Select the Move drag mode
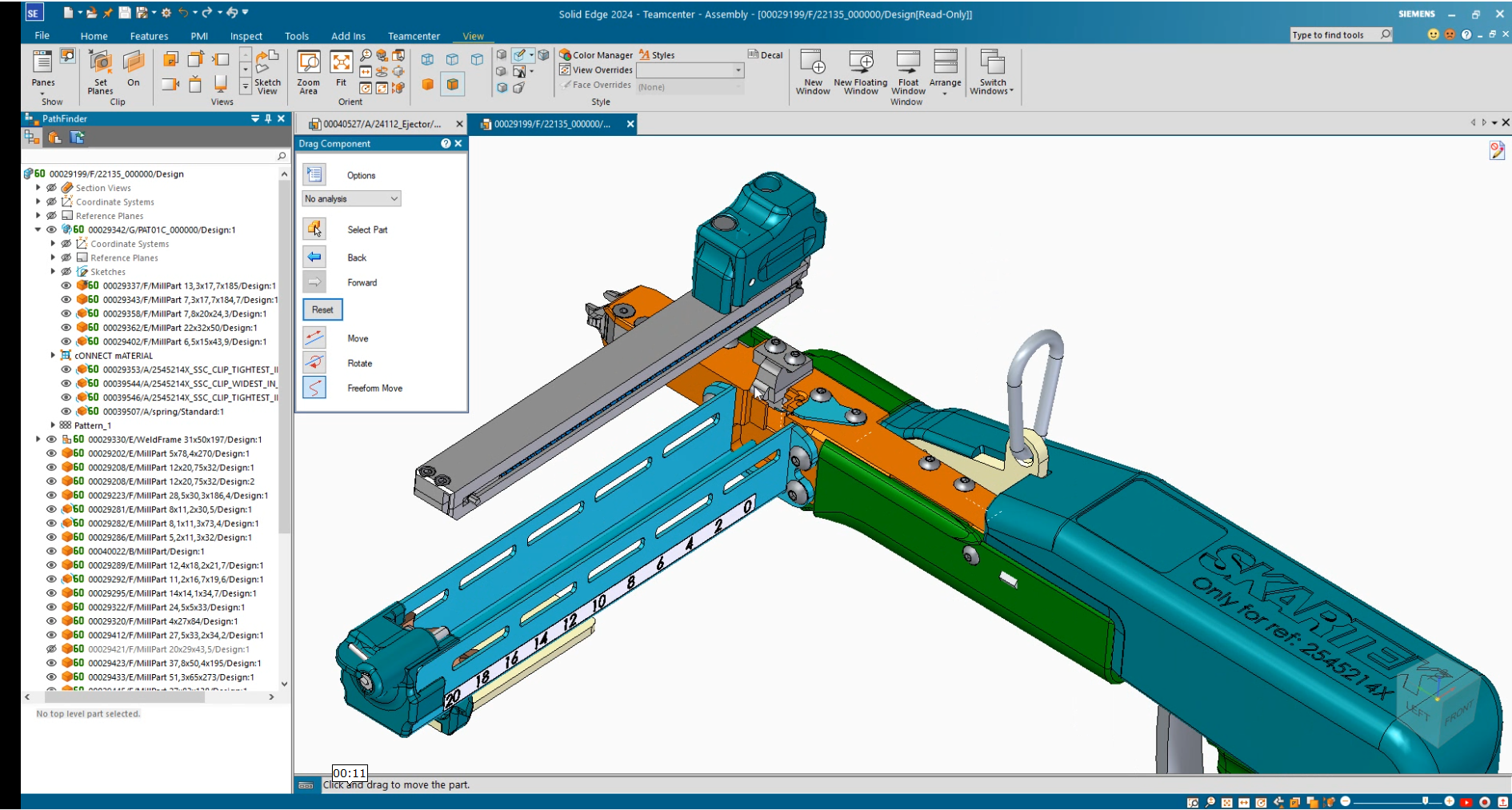1512x810 pixels. pyautogui.click(x=314, y=337)
